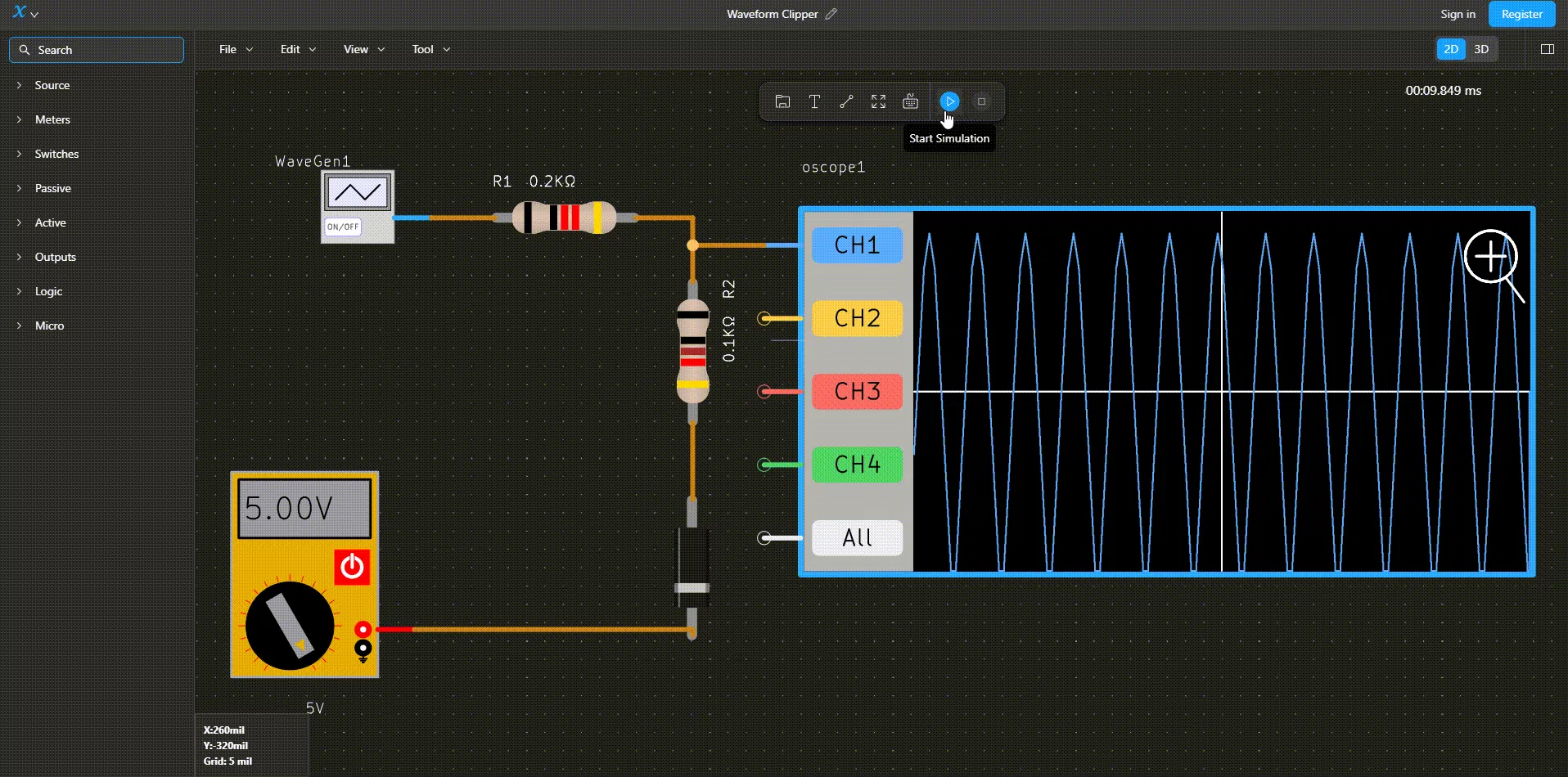
Task: Click the component Search field
Action: [x=97, y=50]
